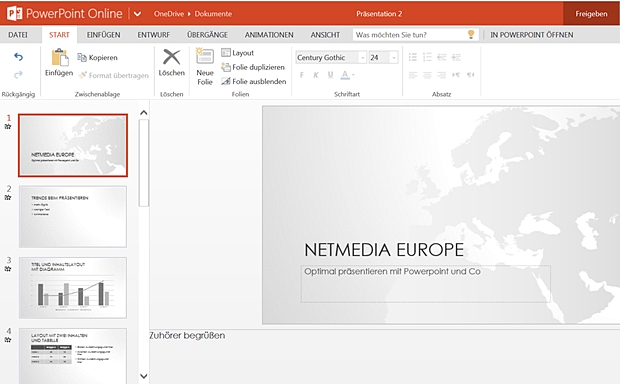This screenshot has width=620, height=384.
Task: Click the increase indent icon
Action: pos(456,57)
